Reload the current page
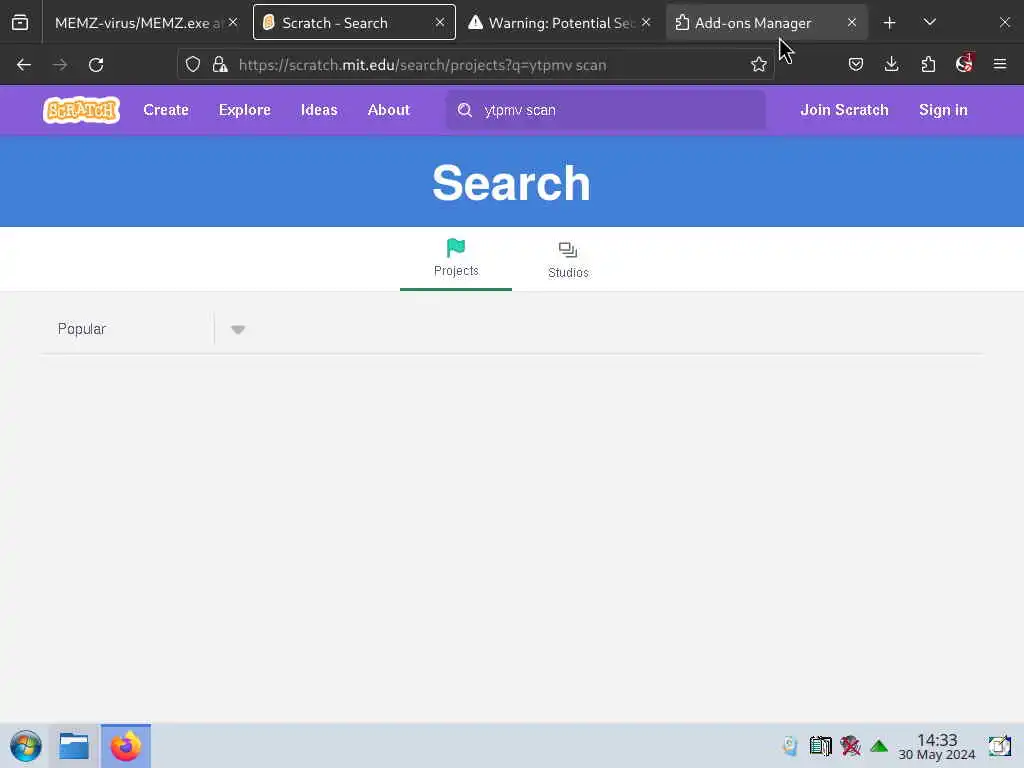The height and width of the screenshot is (768, 1024). tap(96, 65)
